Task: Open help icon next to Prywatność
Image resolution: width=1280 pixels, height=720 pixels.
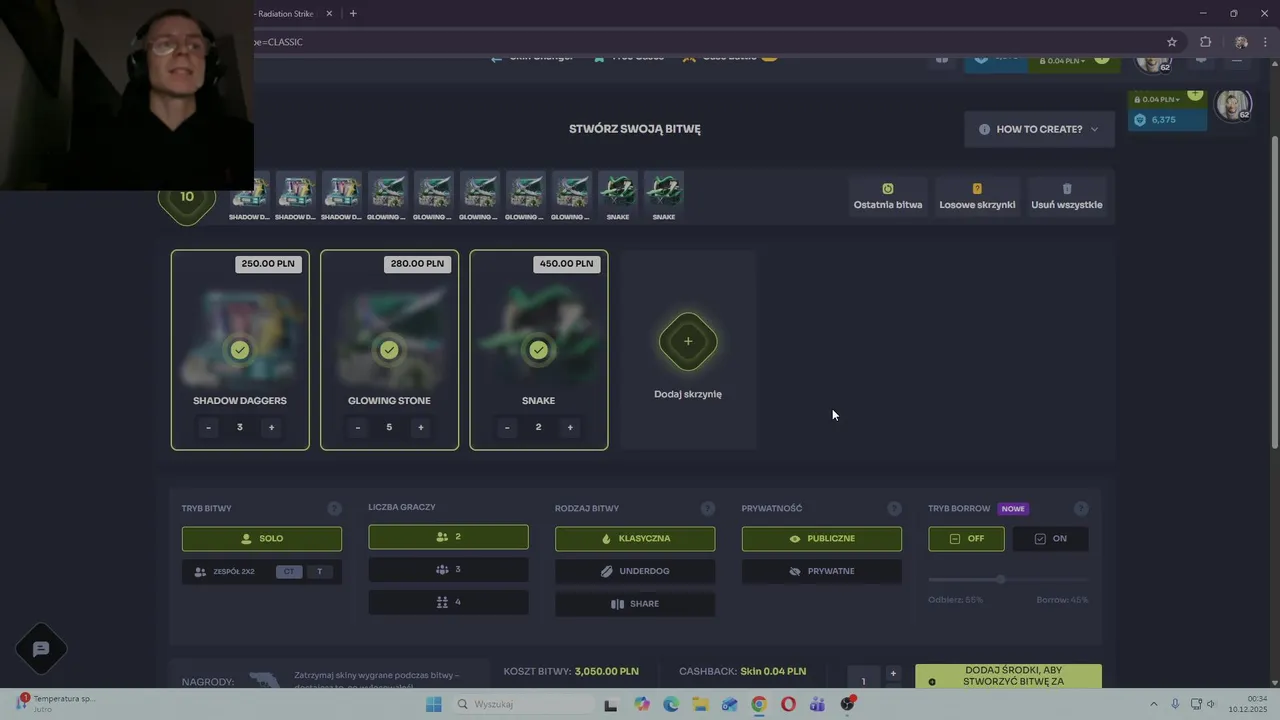Action: [894, 509]
